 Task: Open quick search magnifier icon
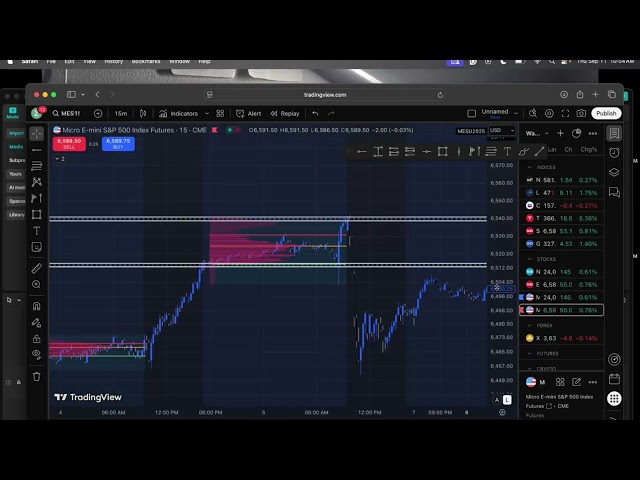(533, 113)
